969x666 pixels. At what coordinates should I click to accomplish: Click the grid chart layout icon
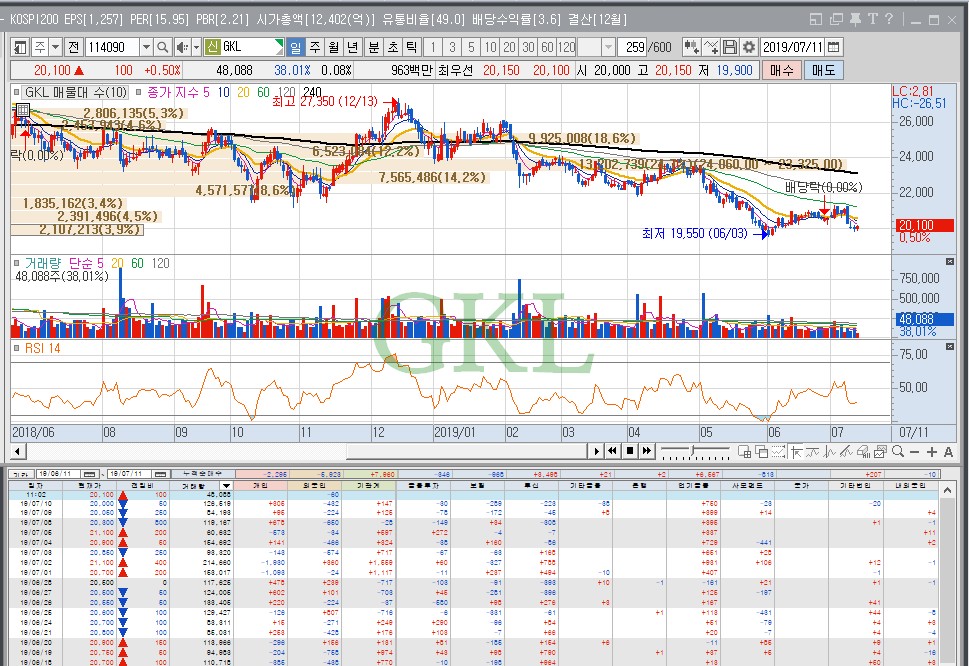tap(745, 452)
